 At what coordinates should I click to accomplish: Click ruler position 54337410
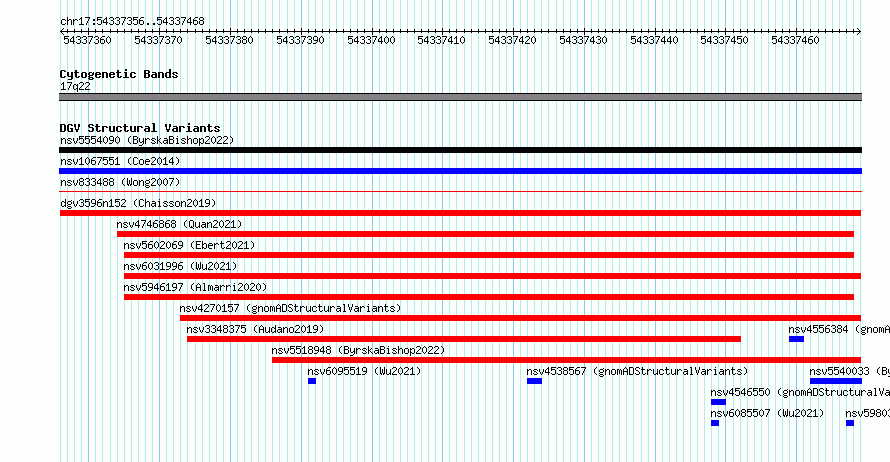442,40
